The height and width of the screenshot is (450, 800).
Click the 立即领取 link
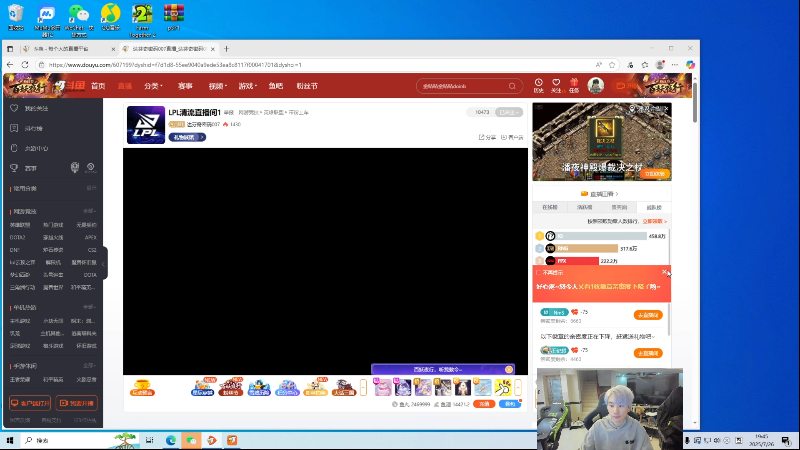[x=655, y=221]
